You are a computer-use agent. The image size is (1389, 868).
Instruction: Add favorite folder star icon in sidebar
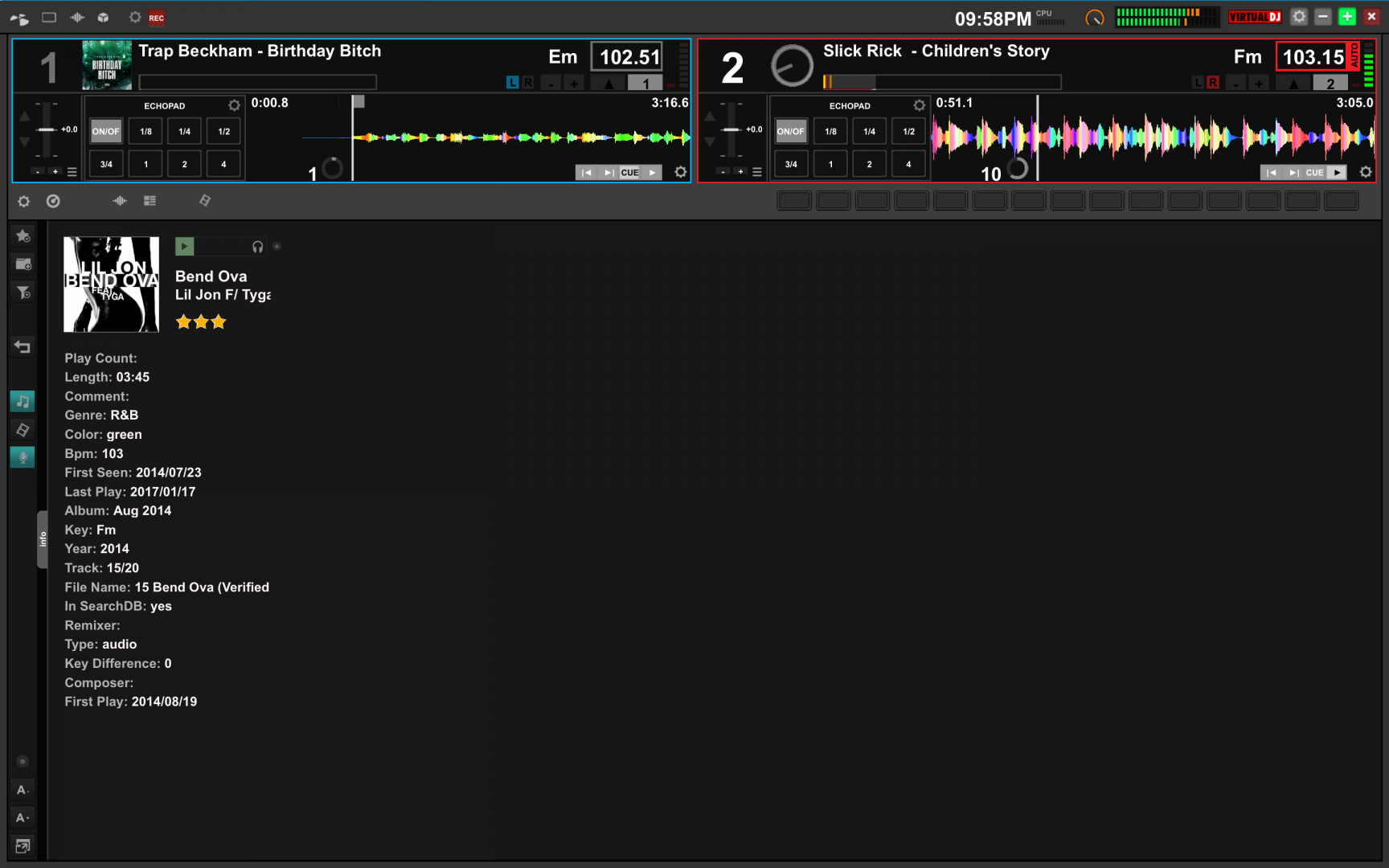23,235
